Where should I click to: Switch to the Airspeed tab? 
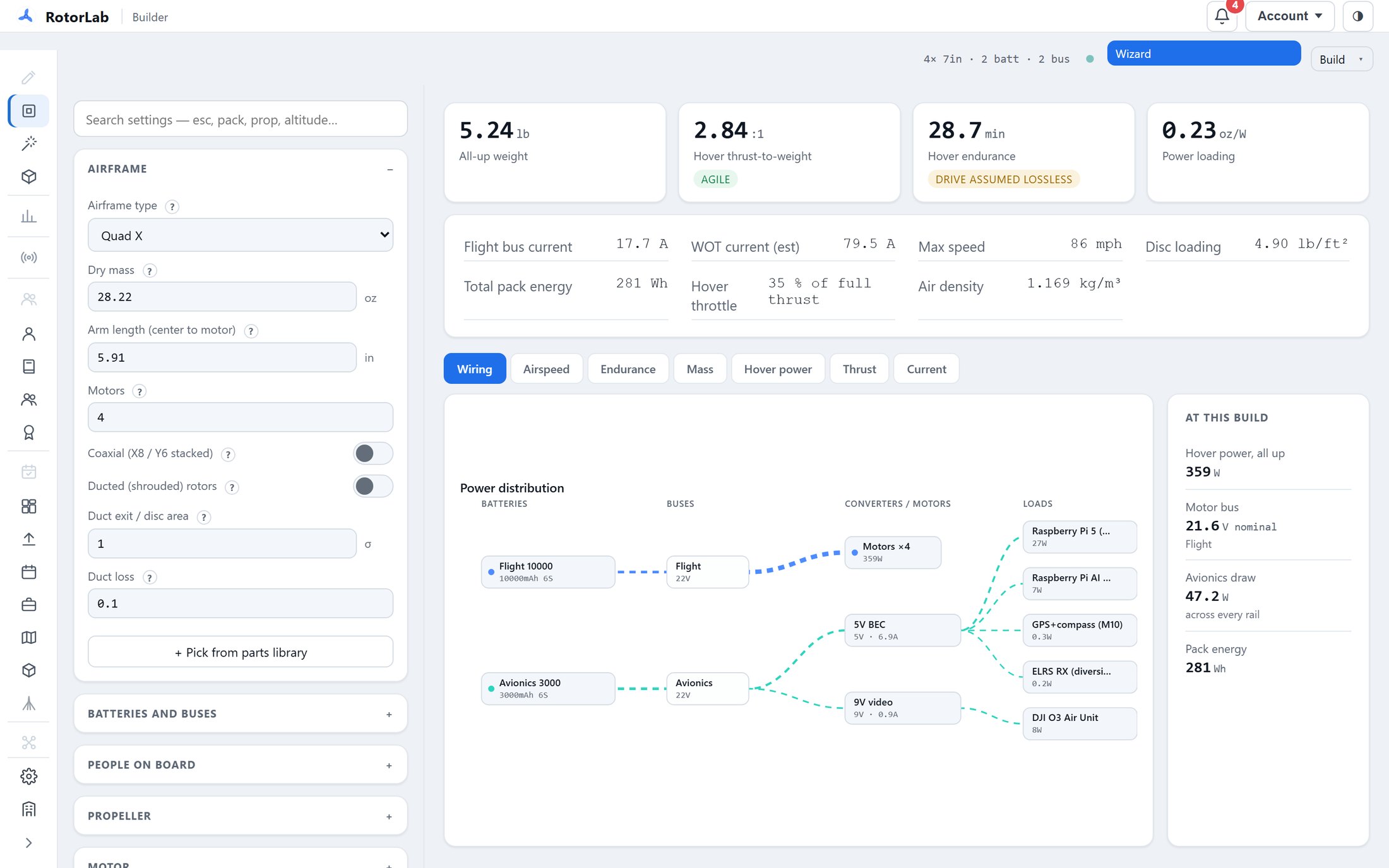[546, 369]
